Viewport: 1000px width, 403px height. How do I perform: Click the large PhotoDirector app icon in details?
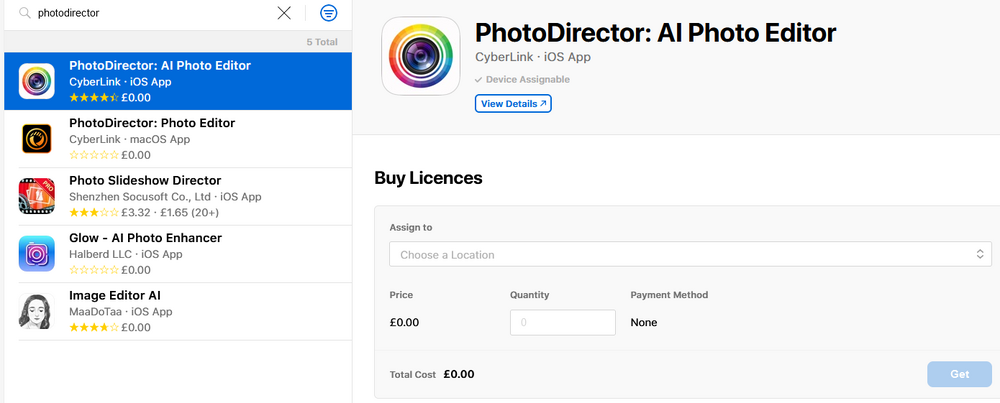421,56
